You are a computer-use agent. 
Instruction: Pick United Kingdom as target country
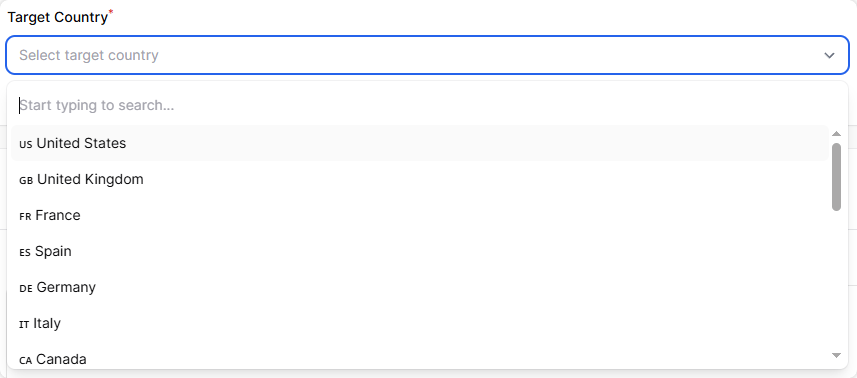420,179
